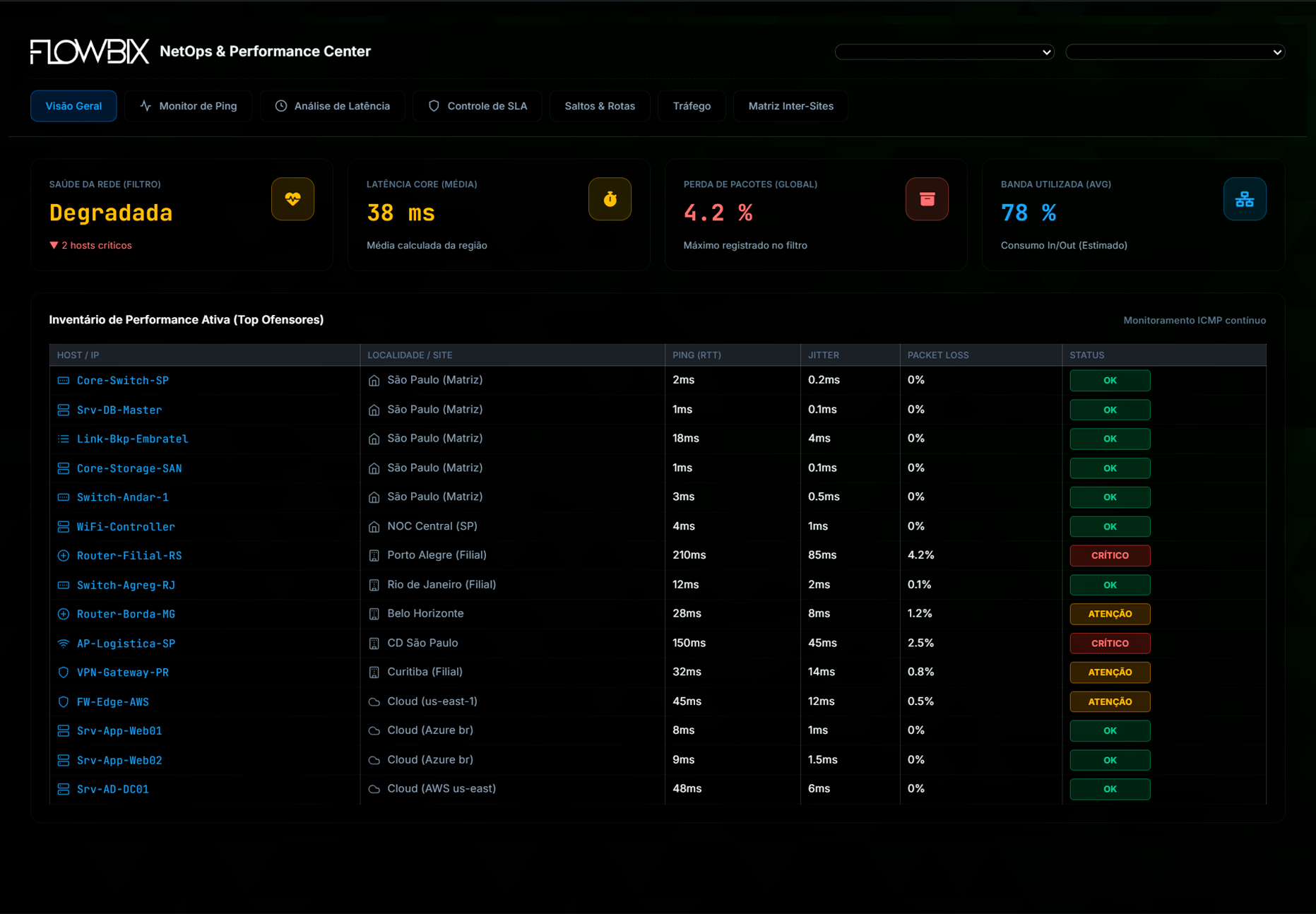Image resolution: width=1316 pixels, height=914 pixels.
Task: Click the network topology icon on Banda Utilizada card
Action: coord(1245,198)
